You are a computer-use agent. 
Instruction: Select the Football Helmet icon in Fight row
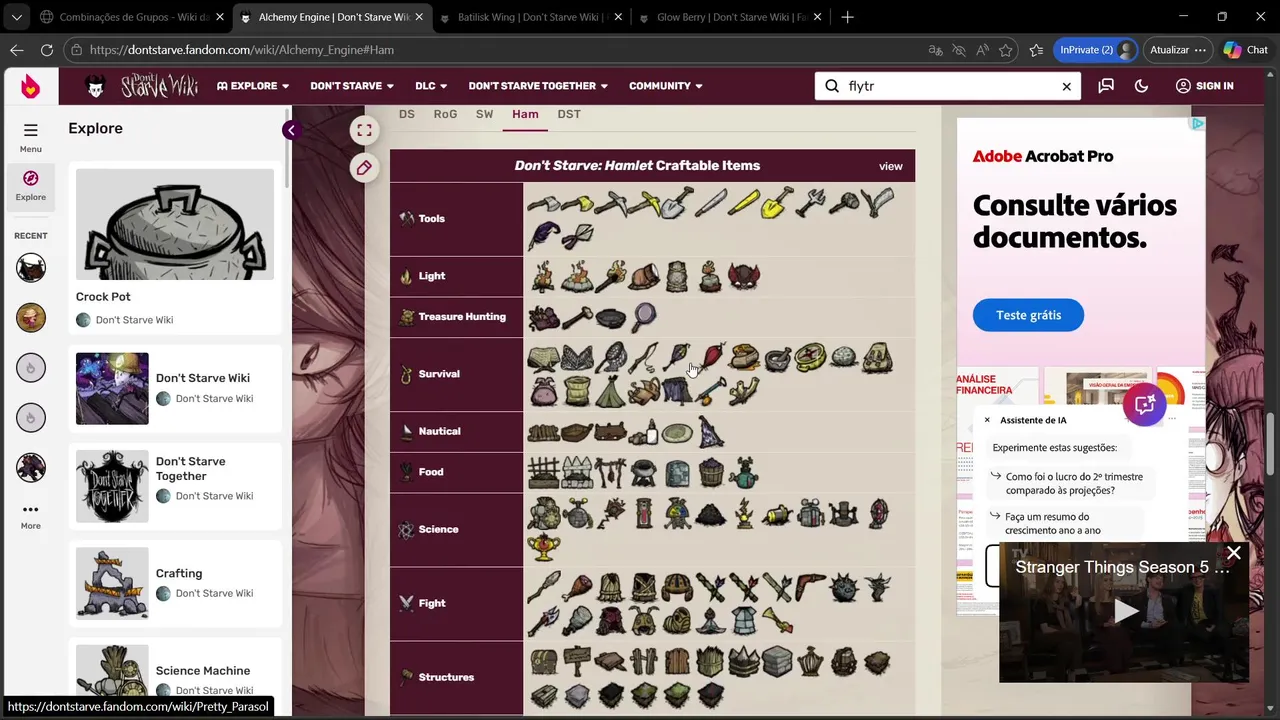coord(677,587)
